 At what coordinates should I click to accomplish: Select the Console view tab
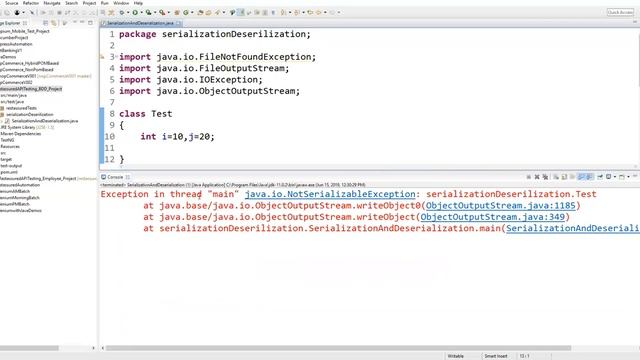click(115, 177)
